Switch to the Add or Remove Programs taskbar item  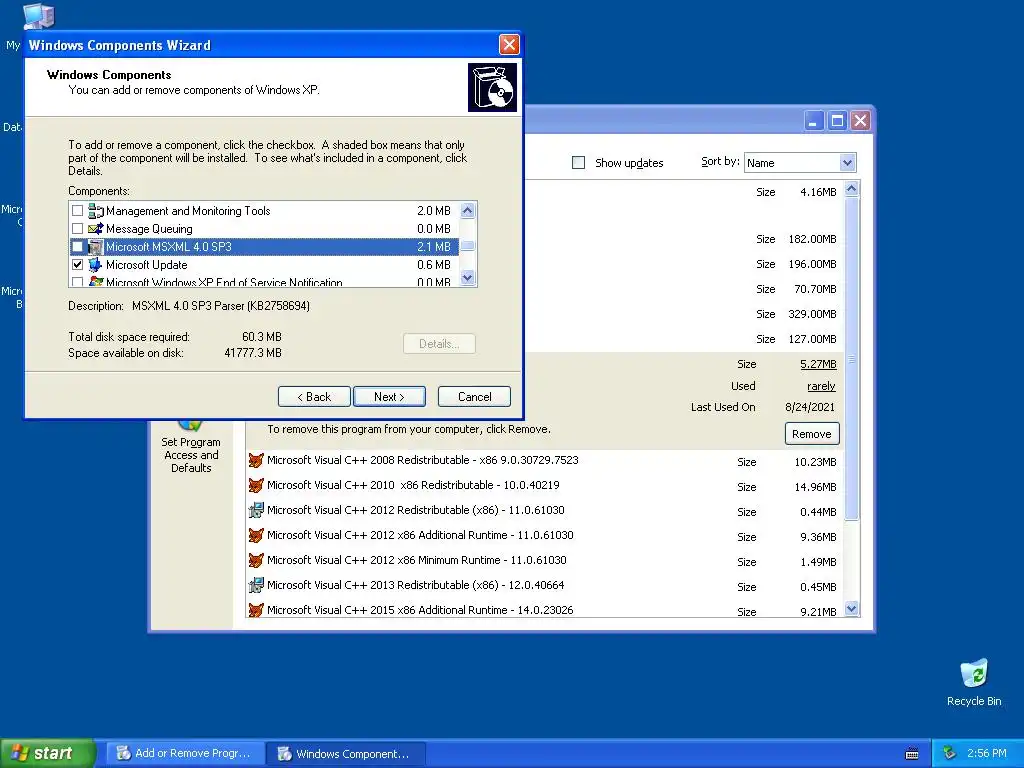click(x=185, y=754)
